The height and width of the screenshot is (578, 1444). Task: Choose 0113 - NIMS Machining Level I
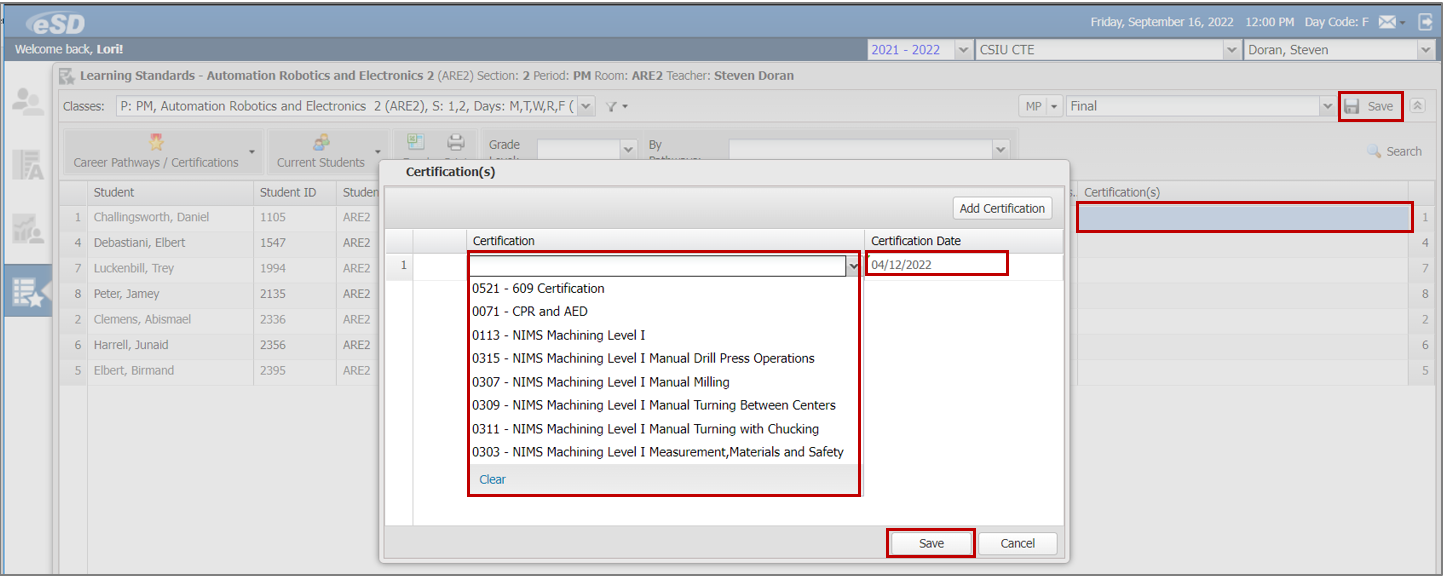(x=664, y=335)
